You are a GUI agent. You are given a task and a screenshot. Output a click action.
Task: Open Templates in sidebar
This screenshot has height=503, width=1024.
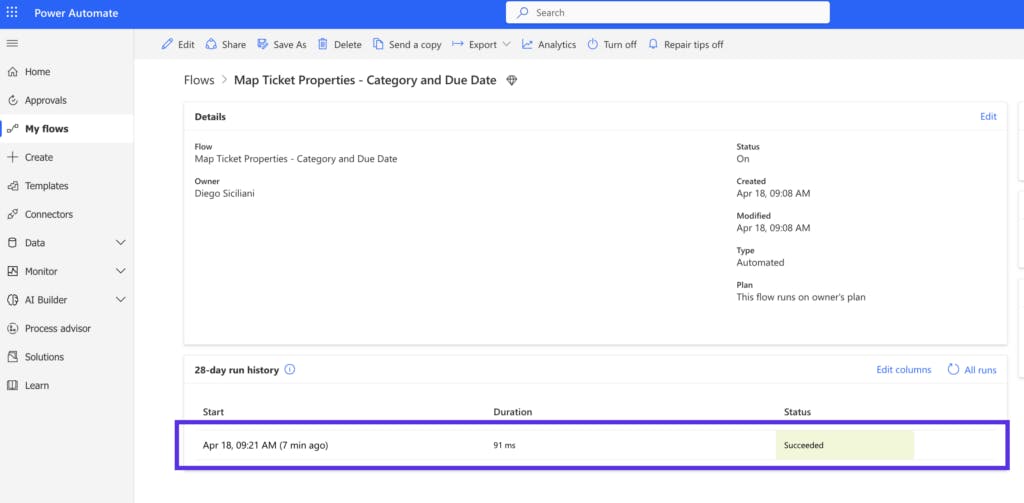[46, 186]
